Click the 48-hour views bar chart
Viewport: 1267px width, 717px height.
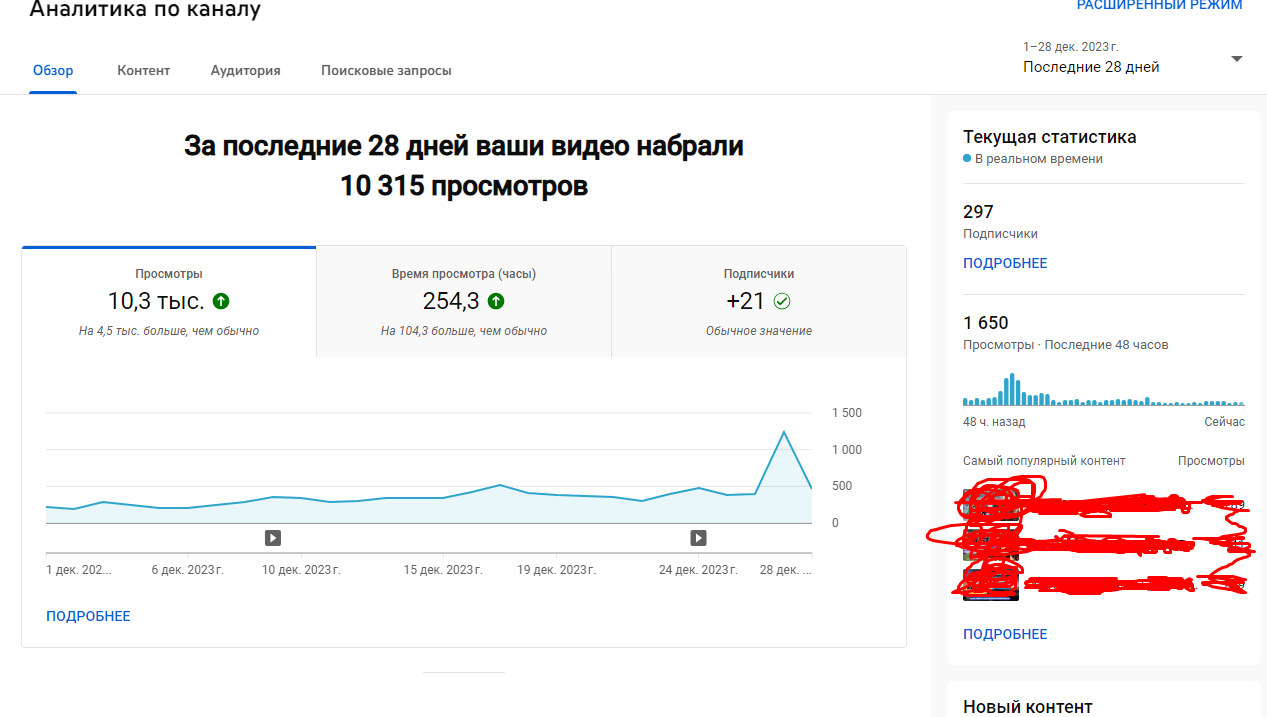(x=1104, y=389)
